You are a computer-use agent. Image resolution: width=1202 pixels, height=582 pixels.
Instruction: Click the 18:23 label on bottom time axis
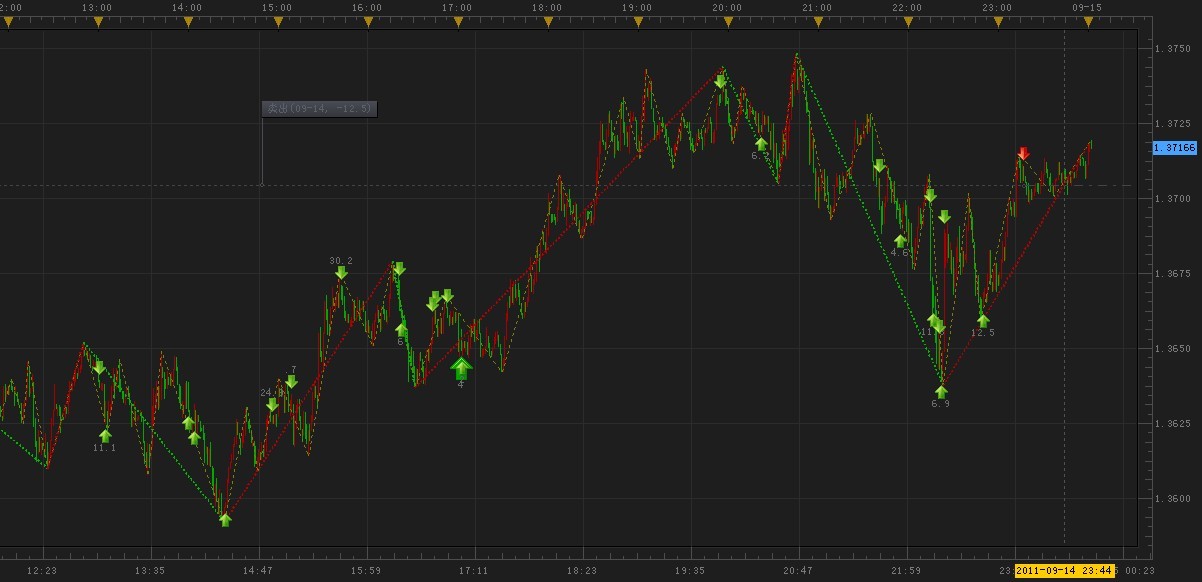[x=582, y=571]
